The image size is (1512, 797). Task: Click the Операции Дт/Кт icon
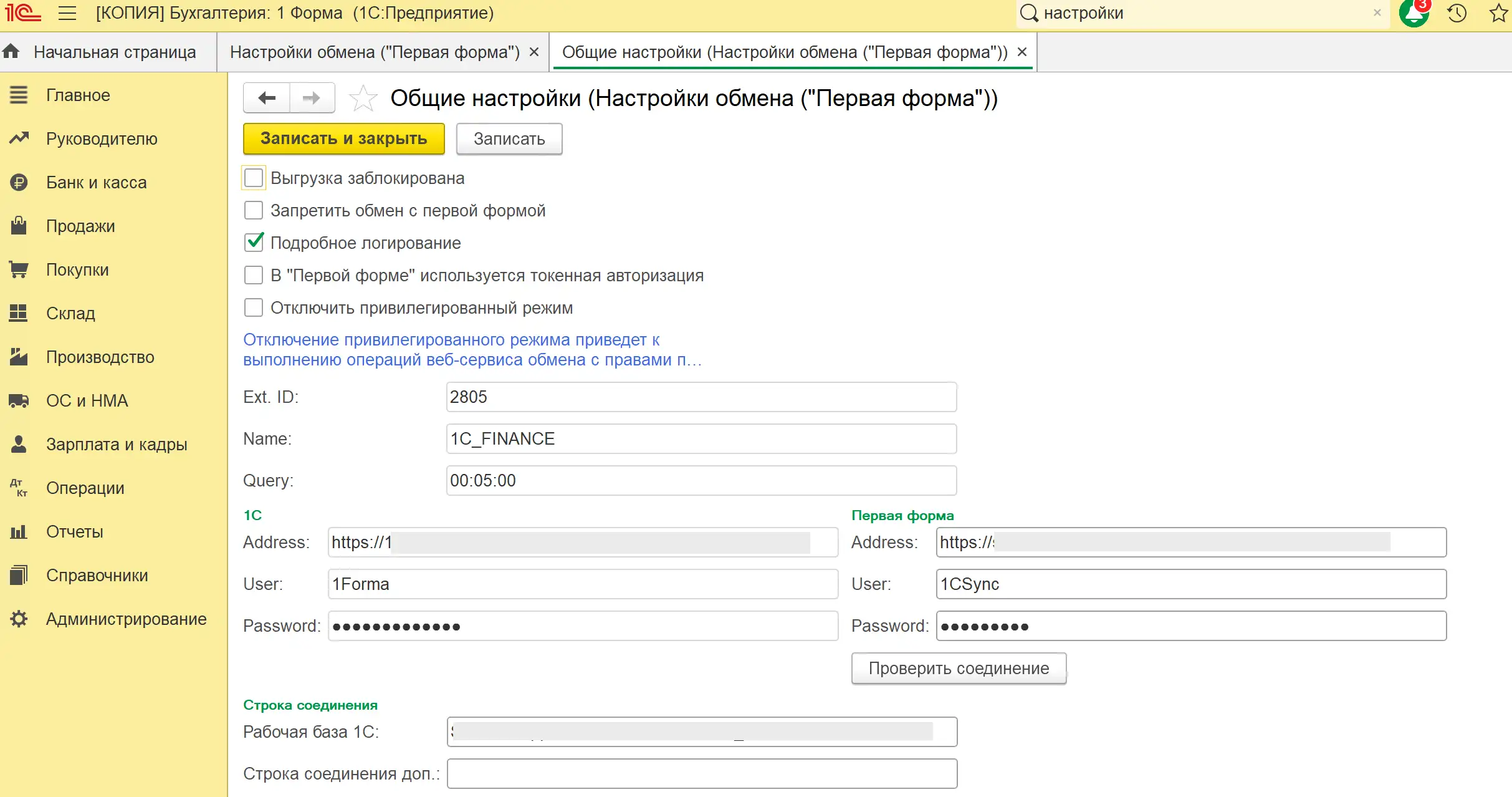pyautogui.click(x=19, y=488)
